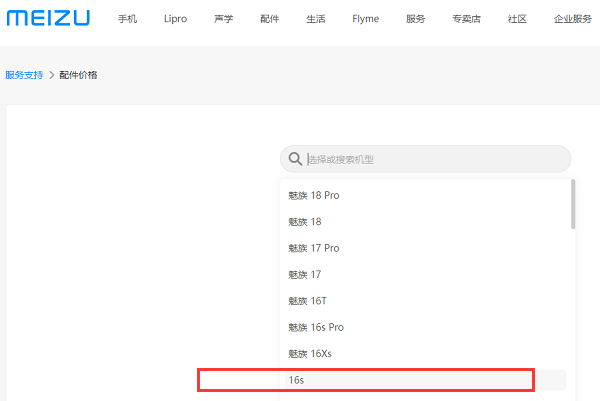Image resolution: width=600 pixels, height=401 pixels.
Task: Open the 专卖店 nav item
Action: tap(466, 19)
